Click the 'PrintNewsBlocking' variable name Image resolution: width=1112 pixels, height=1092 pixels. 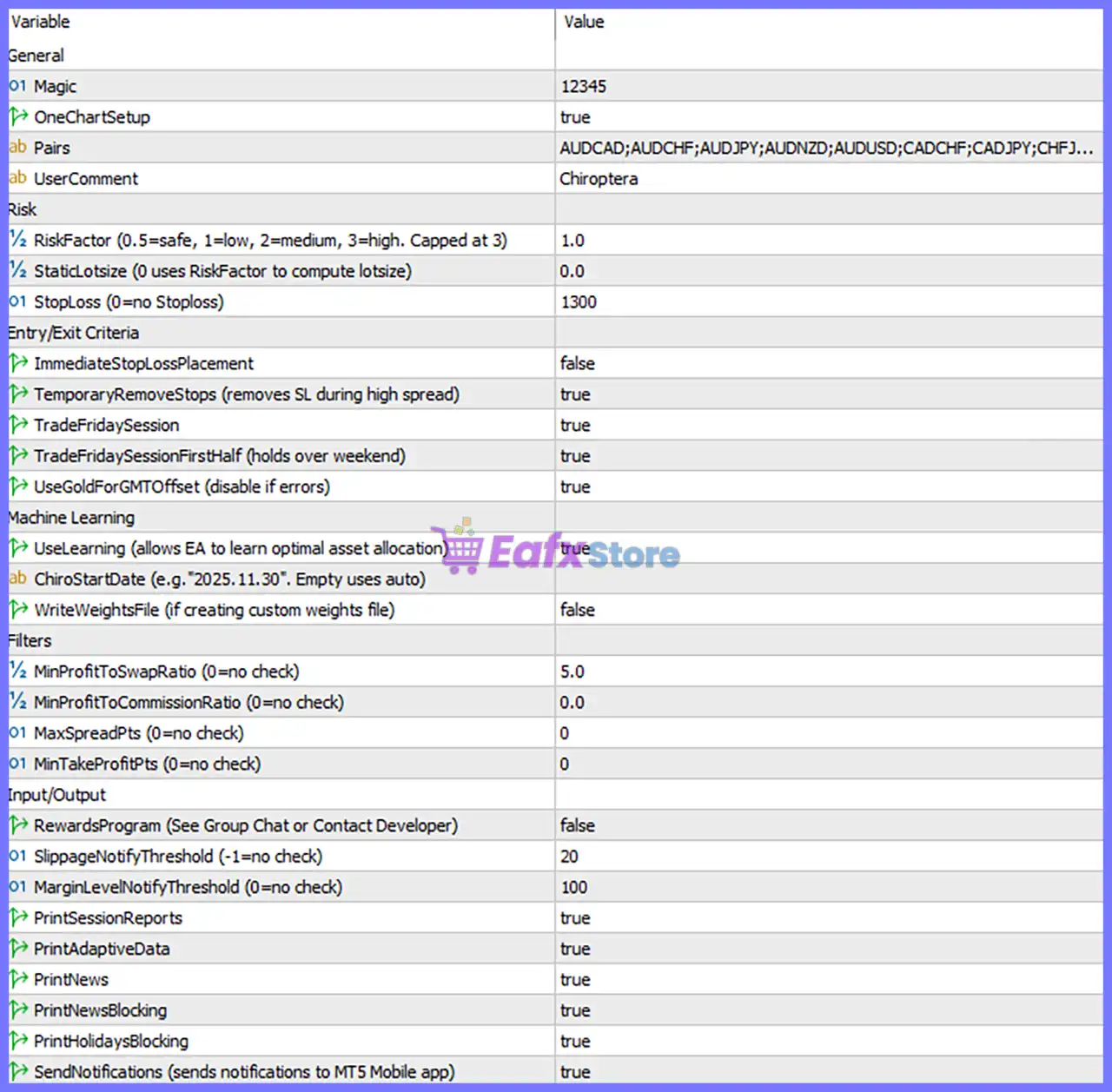click(101, 1010)
